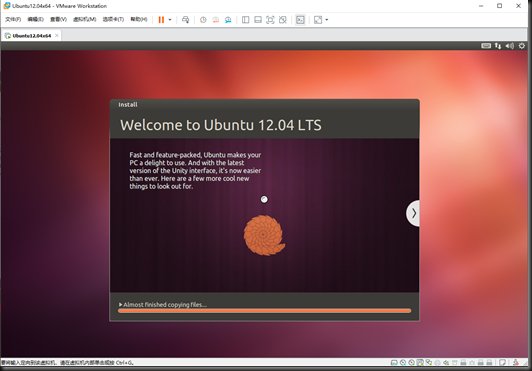The height and width of the screenshot is (371, 532).
Task: Open the Ubuntu network indicator
Action: [498, 46]
